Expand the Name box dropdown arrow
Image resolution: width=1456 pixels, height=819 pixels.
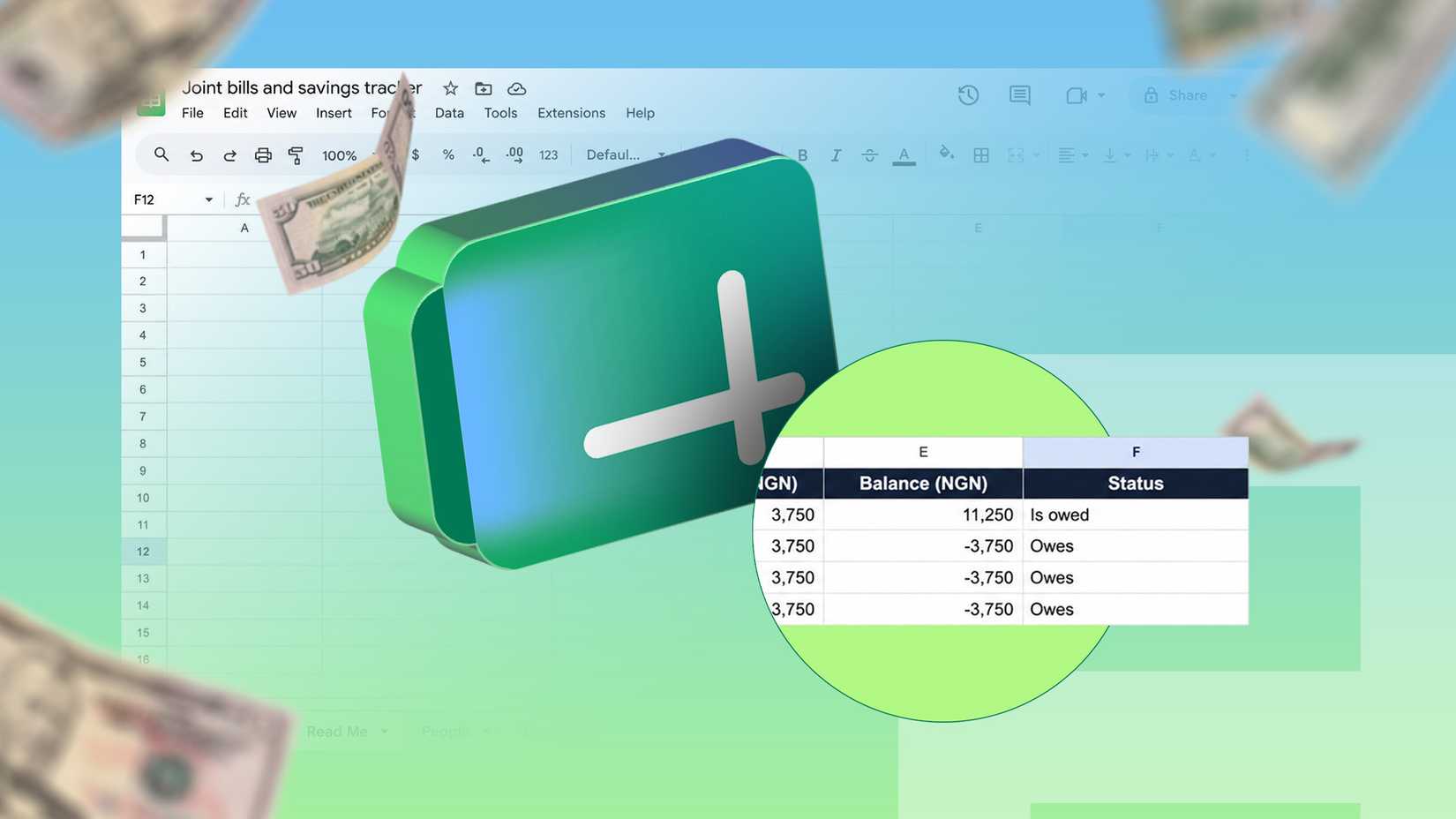(209, 199)
